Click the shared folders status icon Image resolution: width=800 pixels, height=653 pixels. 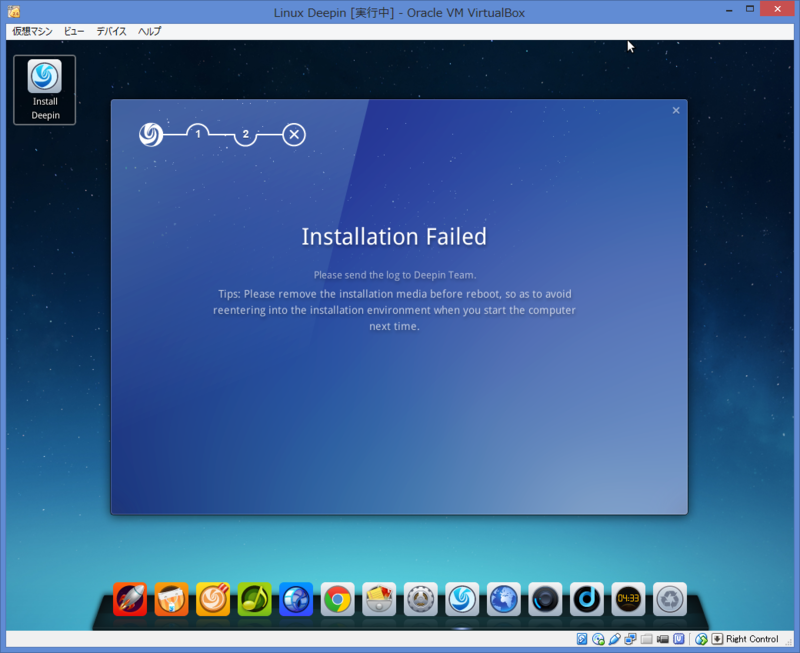[646, 639]
